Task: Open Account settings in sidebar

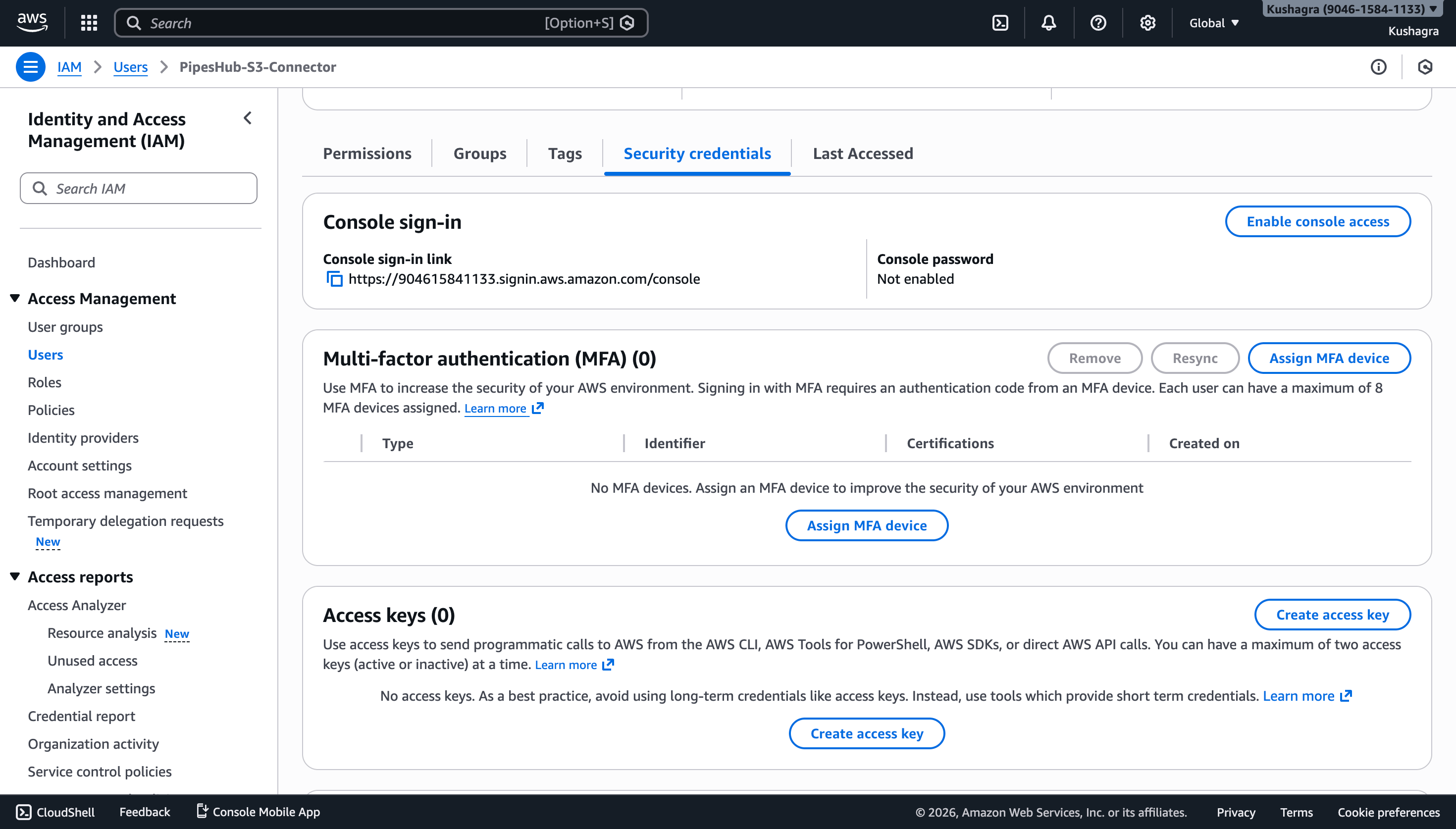Action: [x=80, y=466]
